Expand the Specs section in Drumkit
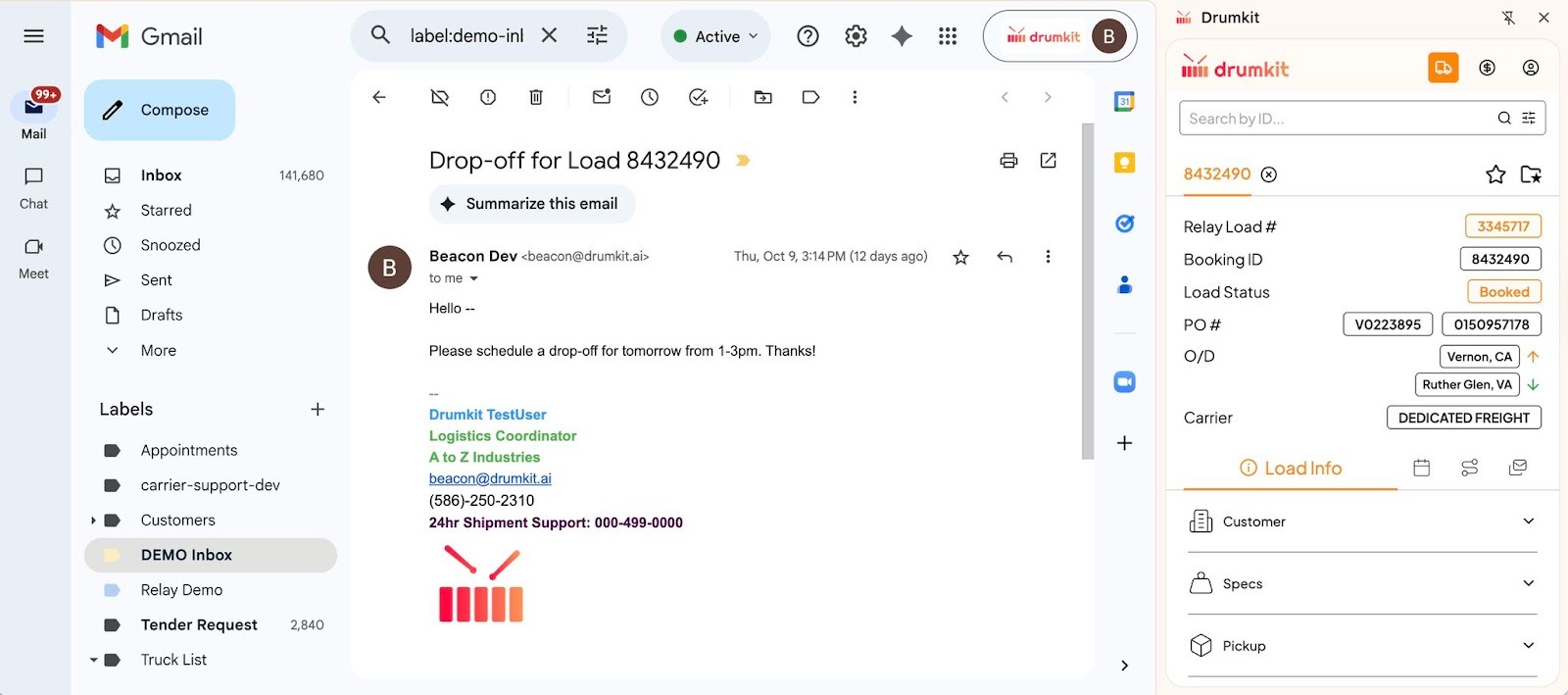This screenshot has height=695, width=1568. [1362, 583]
